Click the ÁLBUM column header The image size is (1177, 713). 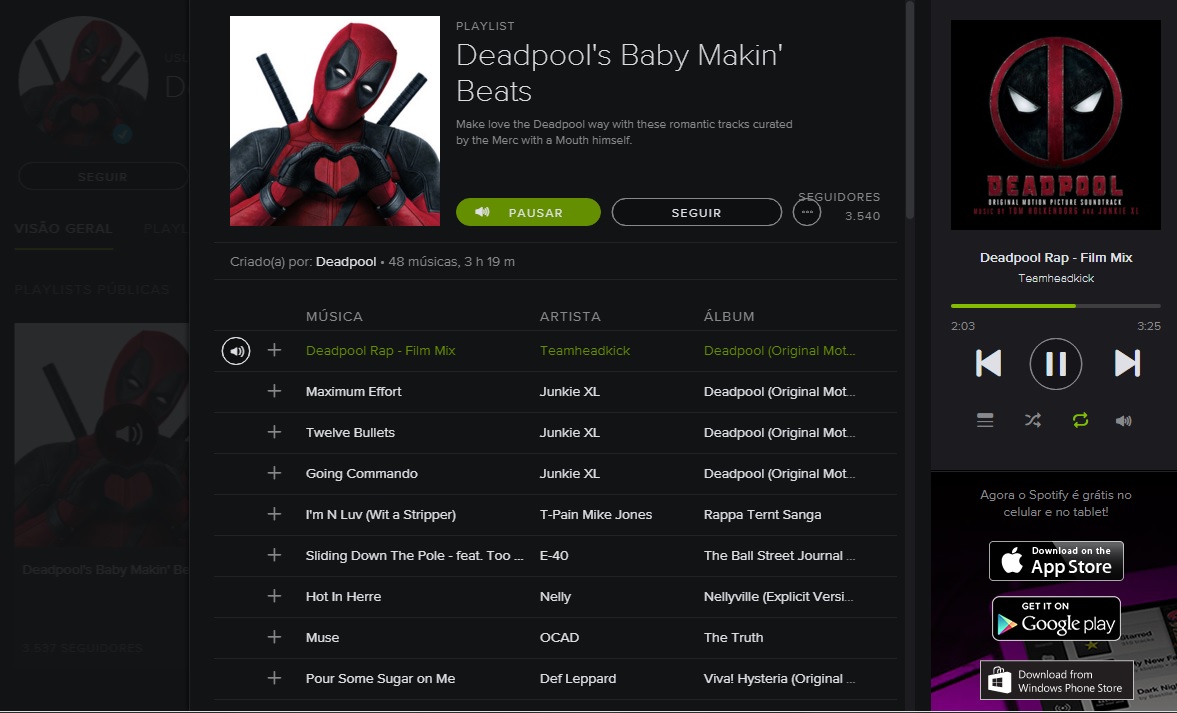(729, 316)
